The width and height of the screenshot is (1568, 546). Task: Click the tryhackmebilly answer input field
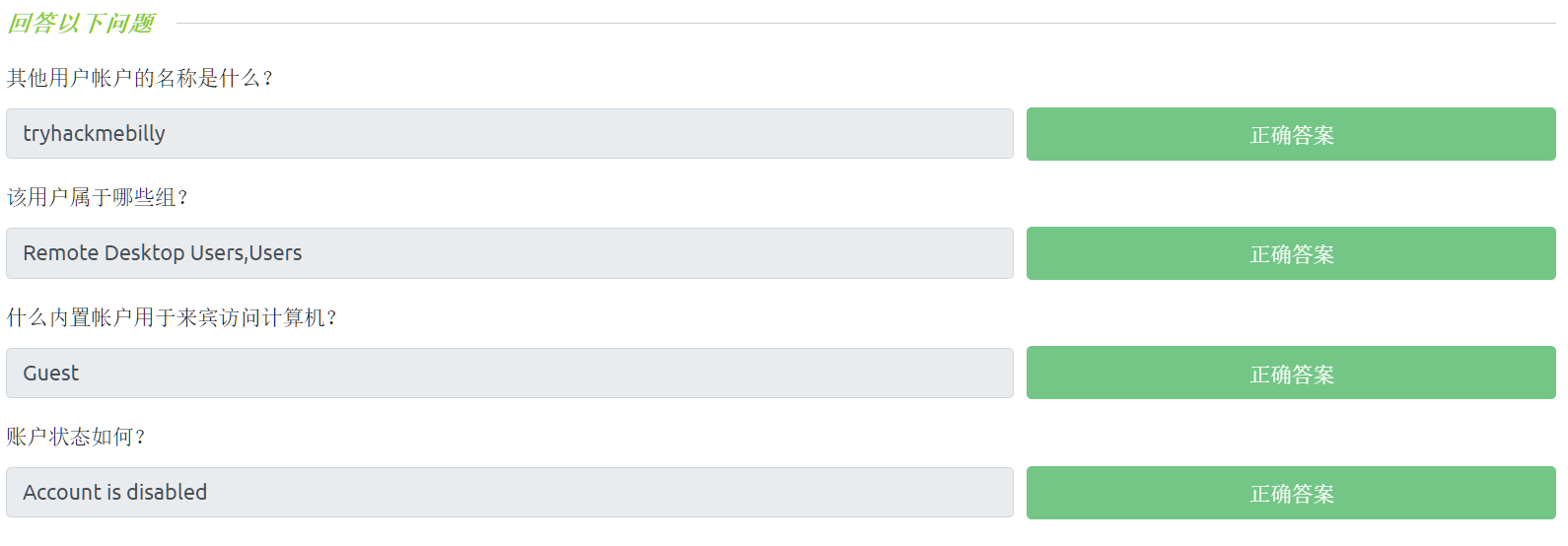[x=509, y=134]
